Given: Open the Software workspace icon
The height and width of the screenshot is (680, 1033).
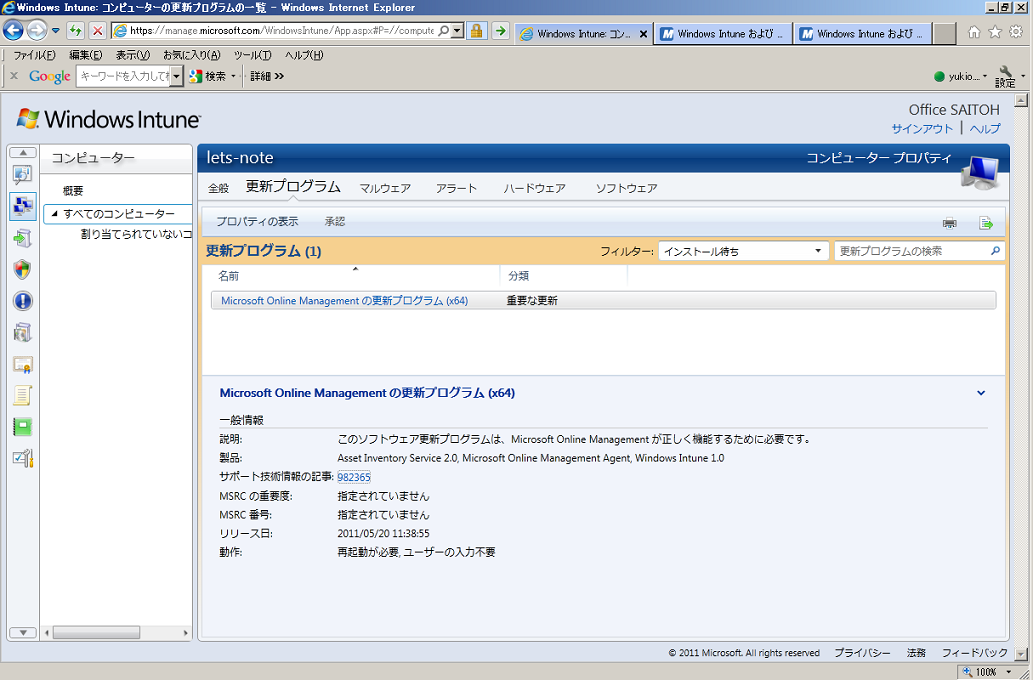Looking at the screenshot, I should tap(22, 332).
